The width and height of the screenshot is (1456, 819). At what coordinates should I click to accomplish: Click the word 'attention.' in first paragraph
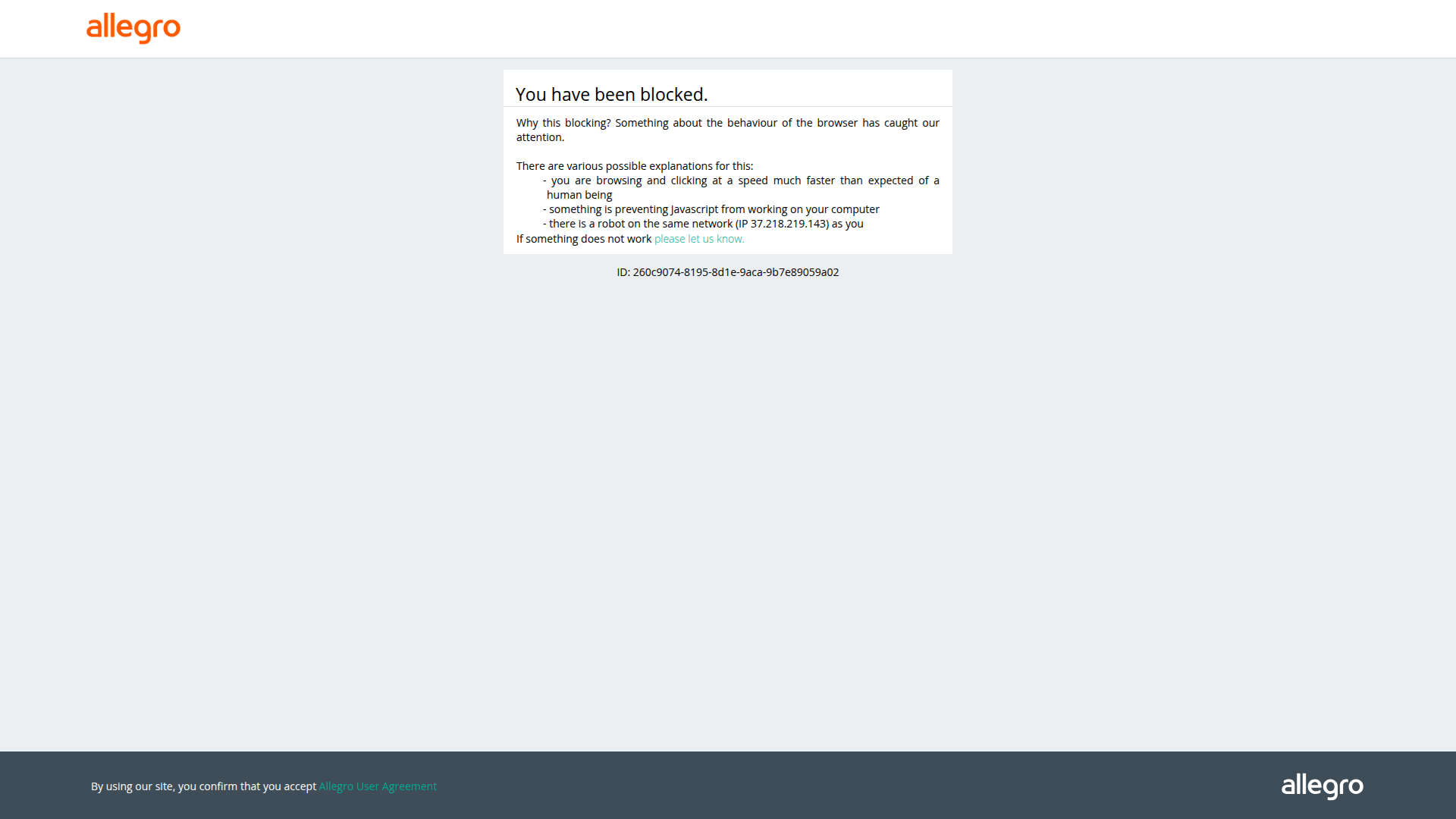(x=540, y=137)
